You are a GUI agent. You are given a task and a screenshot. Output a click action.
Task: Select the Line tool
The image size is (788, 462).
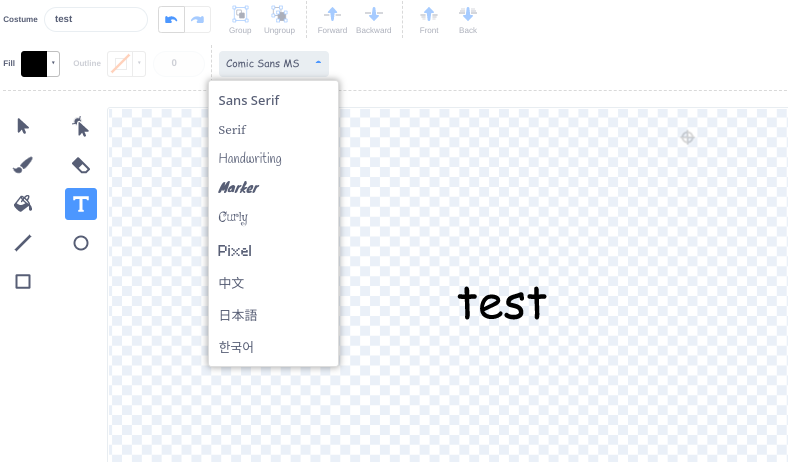[x=23, y=243]
